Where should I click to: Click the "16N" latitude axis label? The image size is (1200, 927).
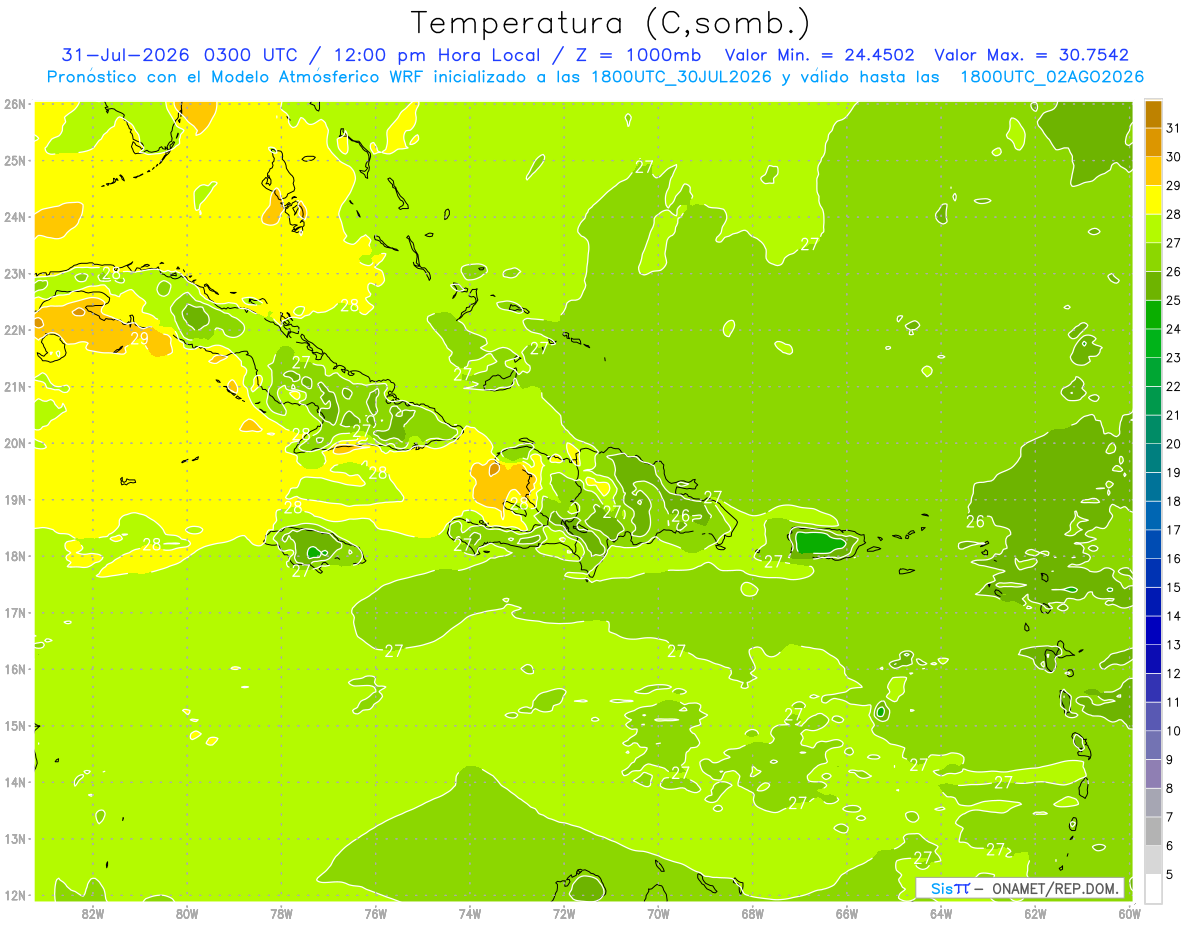coord(14,669)
